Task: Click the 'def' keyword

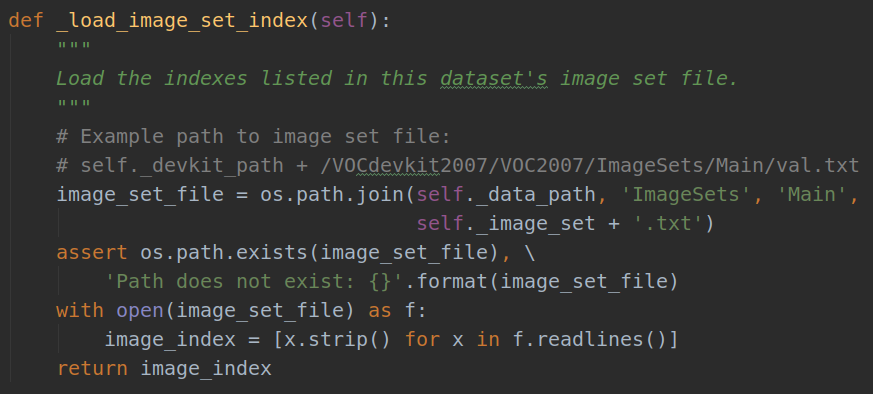Action: (x=26, y=21)
